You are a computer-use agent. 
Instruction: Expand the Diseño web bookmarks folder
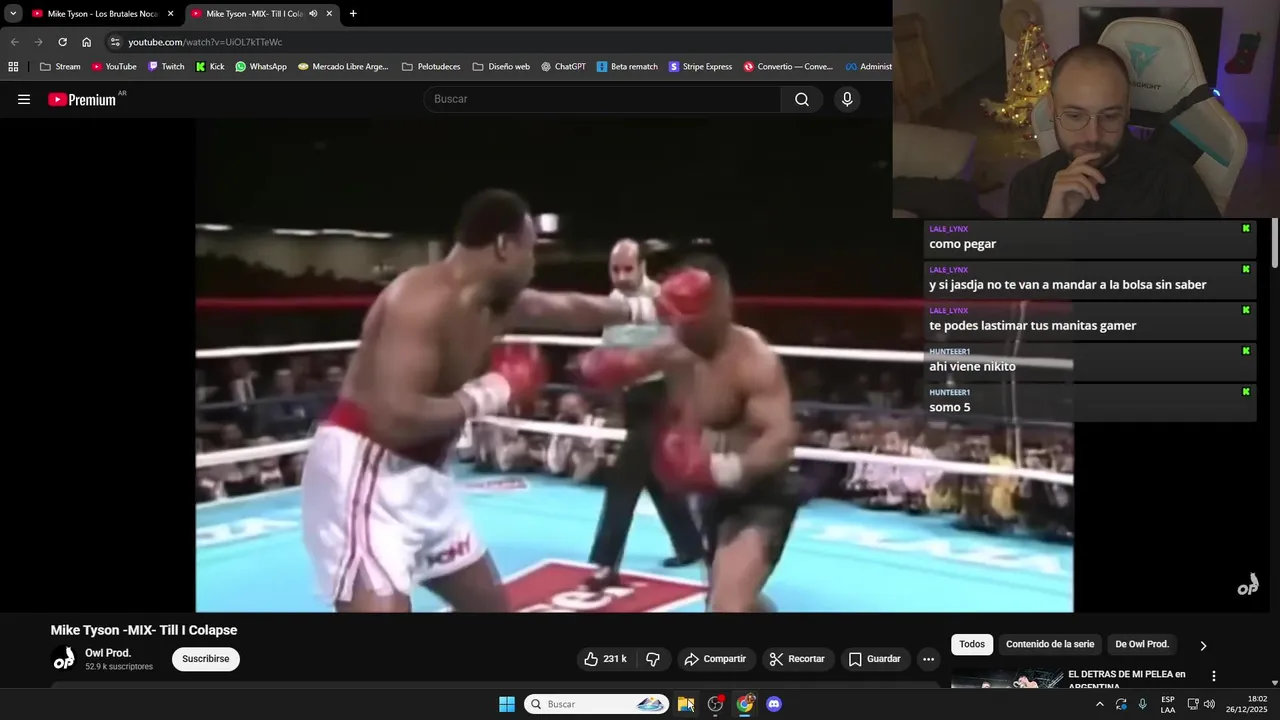(501, 67)
